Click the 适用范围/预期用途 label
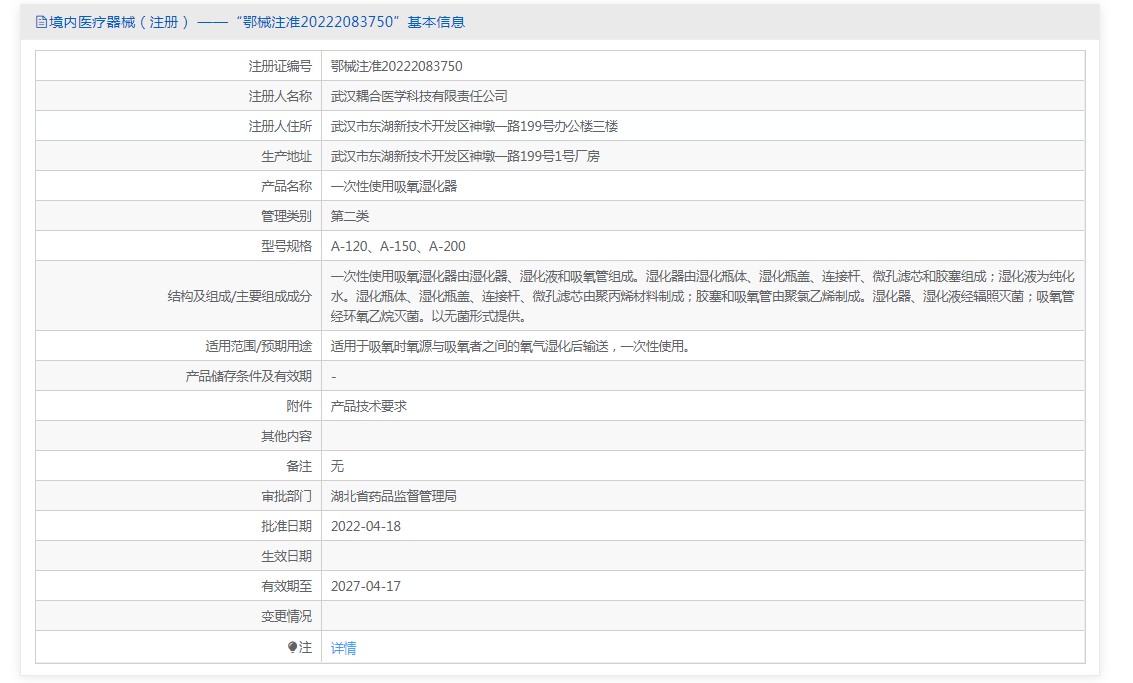This screenshot has width=1133, height=683. [259, 347]
